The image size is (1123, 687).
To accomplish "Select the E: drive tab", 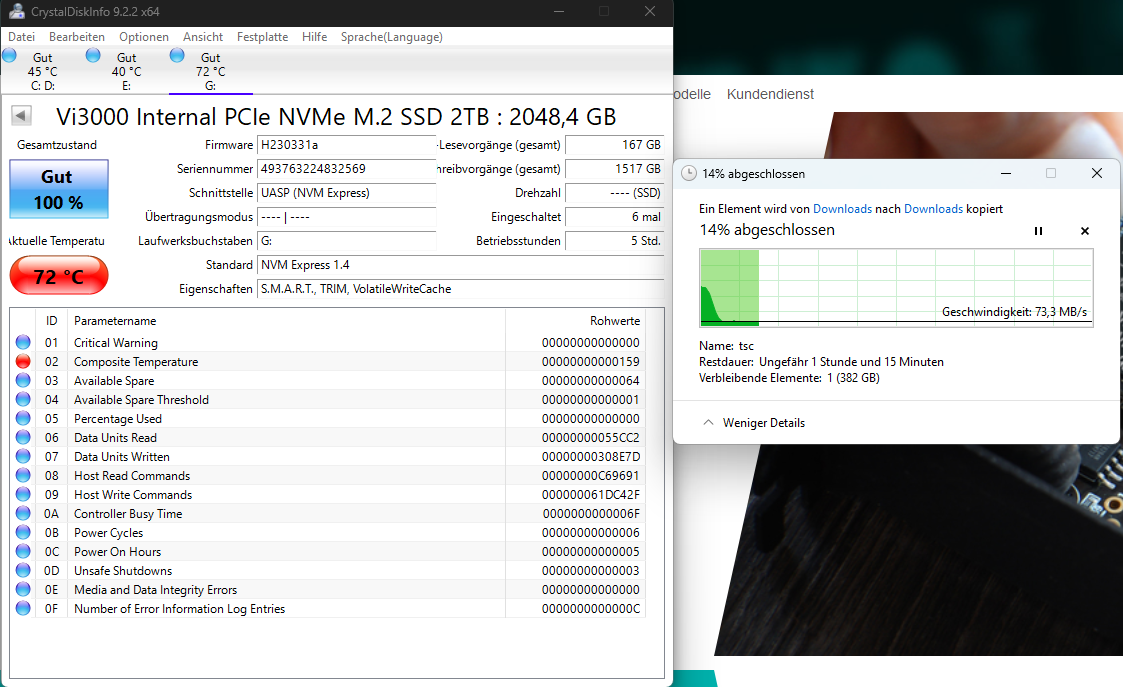I will [126, 71].
